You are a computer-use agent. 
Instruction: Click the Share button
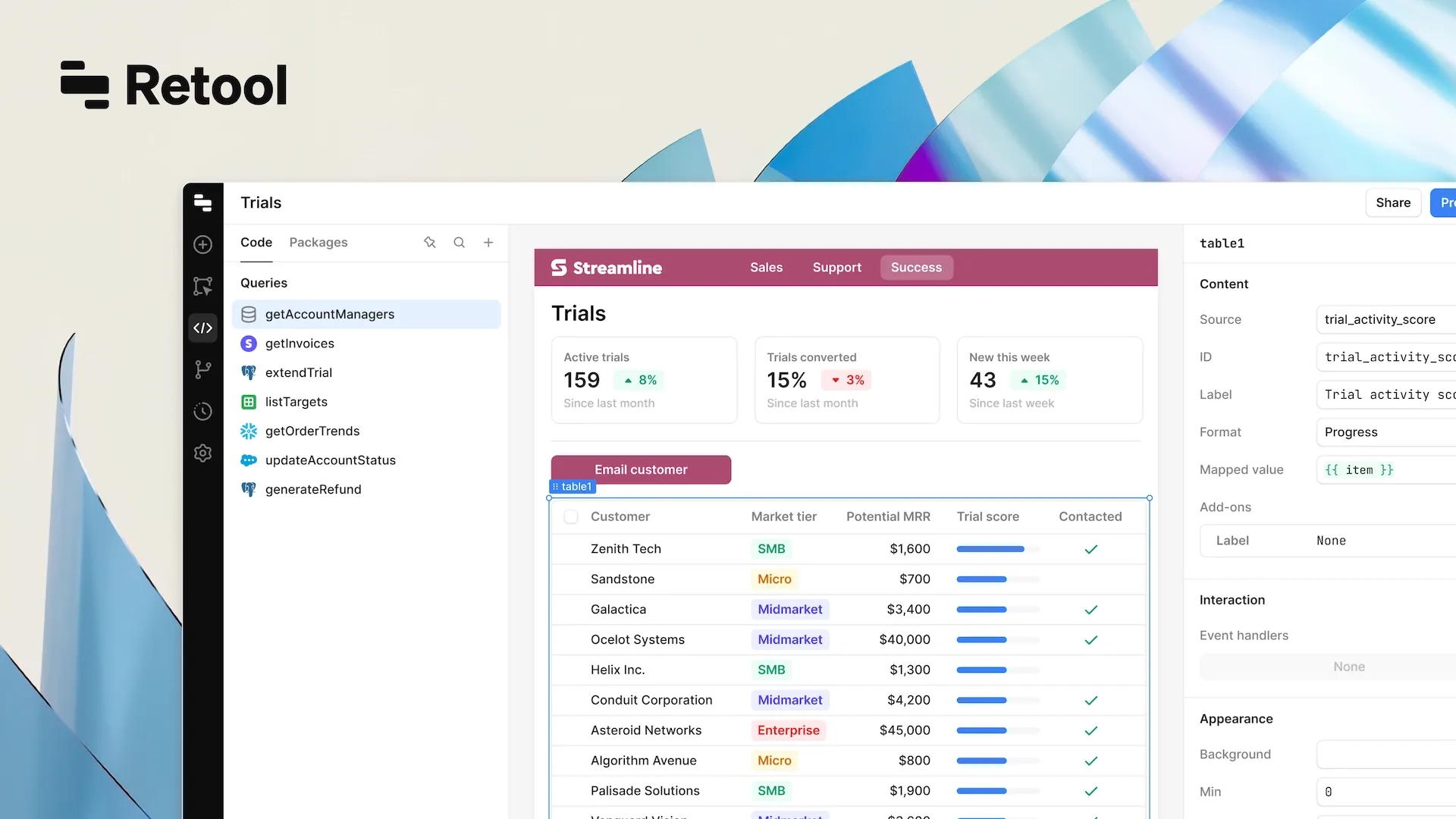(1392, 202)
